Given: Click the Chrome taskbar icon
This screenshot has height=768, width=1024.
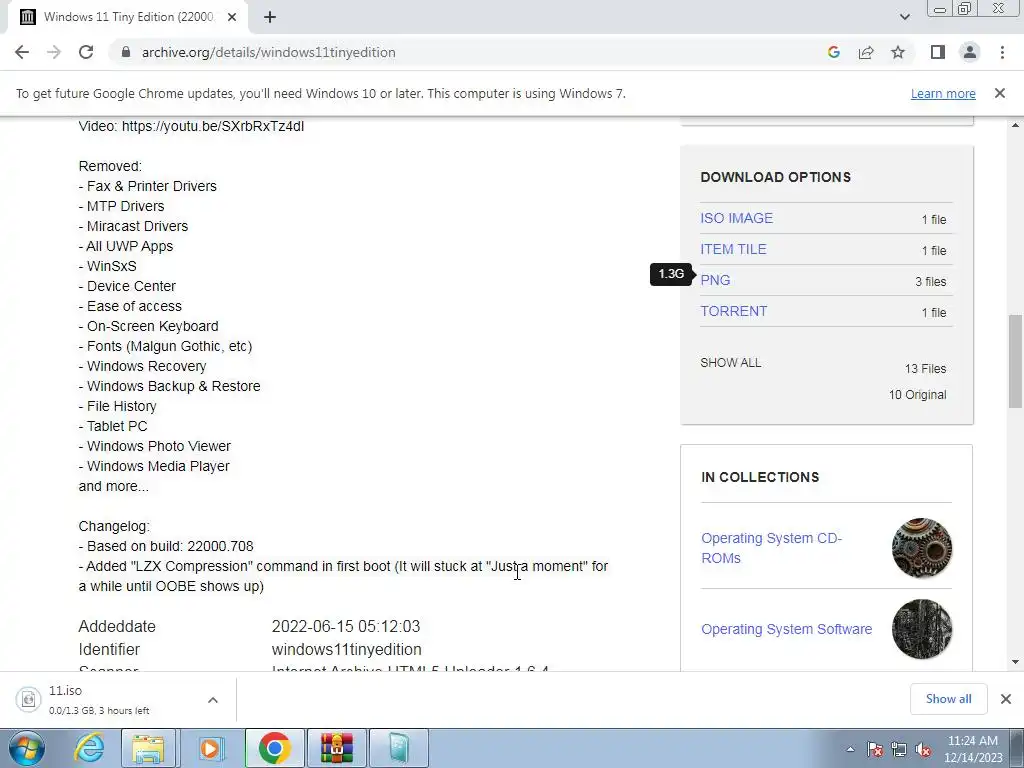Looking at the screenshot, I should (274, 748).
